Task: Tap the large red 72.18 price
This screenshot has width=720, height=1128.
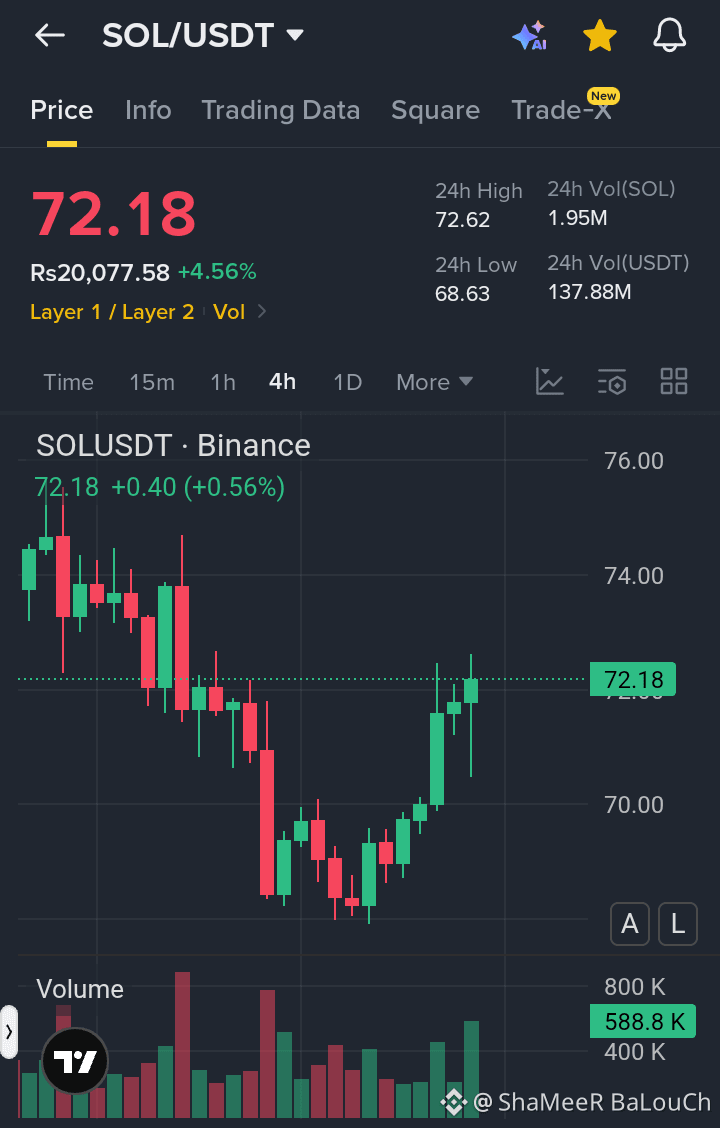Action: [114, 213]
